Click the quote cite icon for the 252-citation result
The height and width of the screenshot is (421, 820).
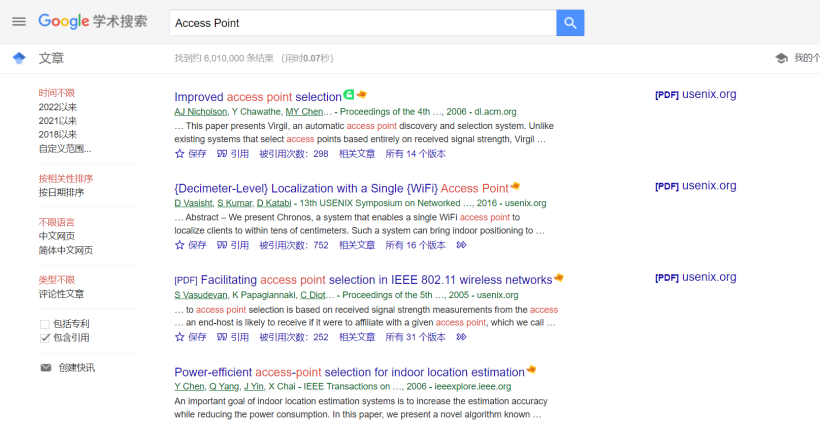[222, 337]
